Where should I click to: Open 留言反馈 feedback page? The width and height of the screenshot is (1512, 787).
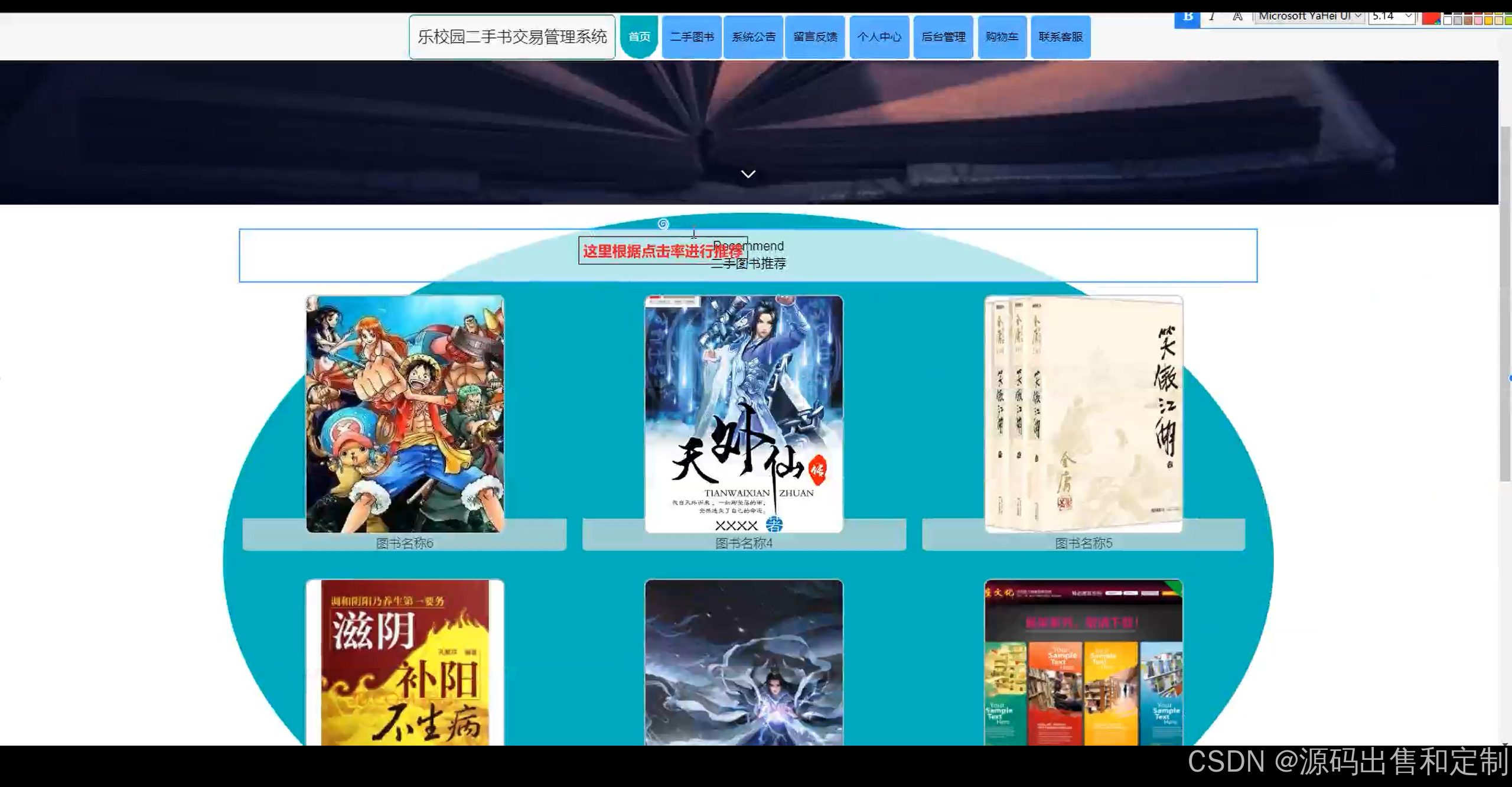[x=815, y=37]
